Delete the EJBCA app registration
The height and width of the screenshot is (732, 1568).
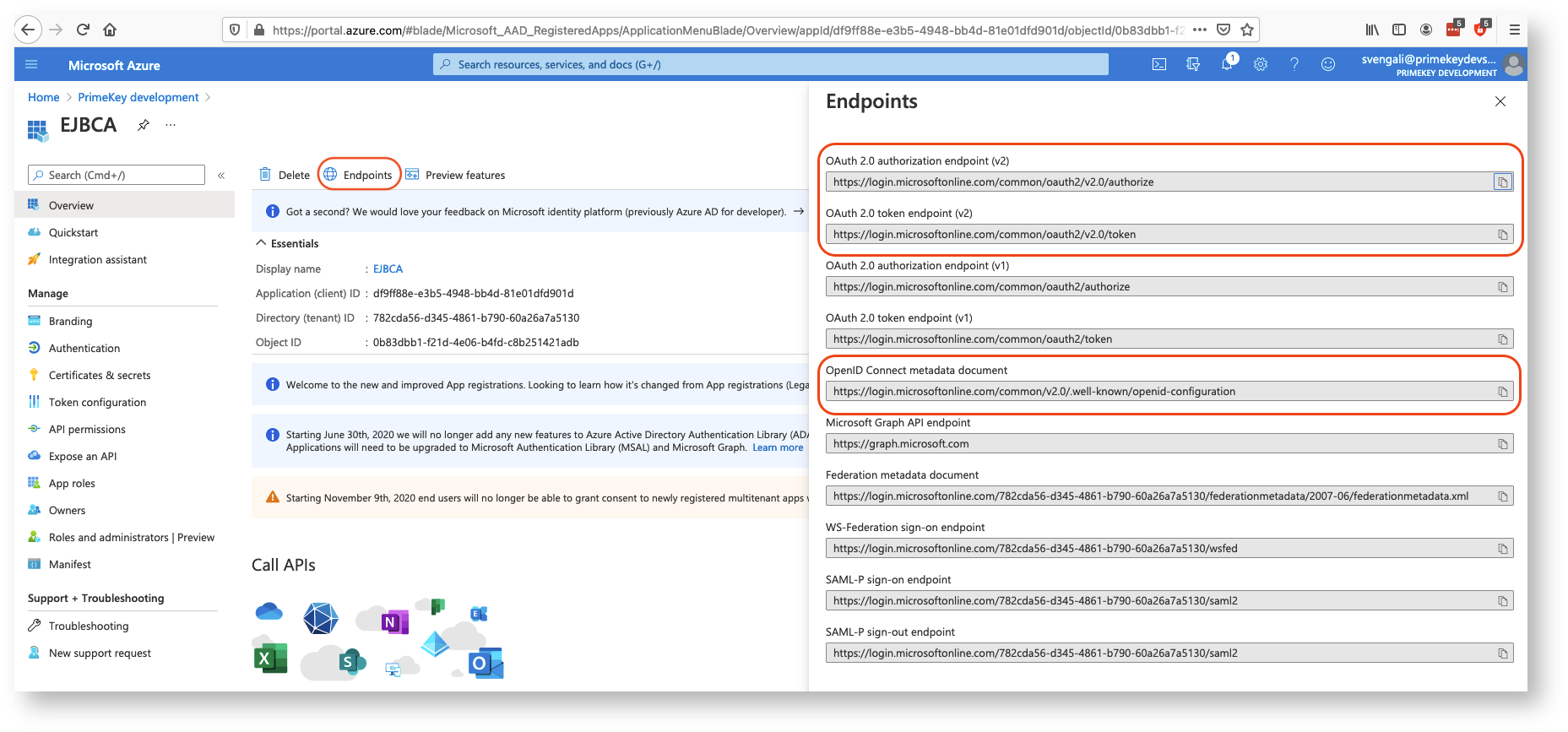click(x=285, y=175)
